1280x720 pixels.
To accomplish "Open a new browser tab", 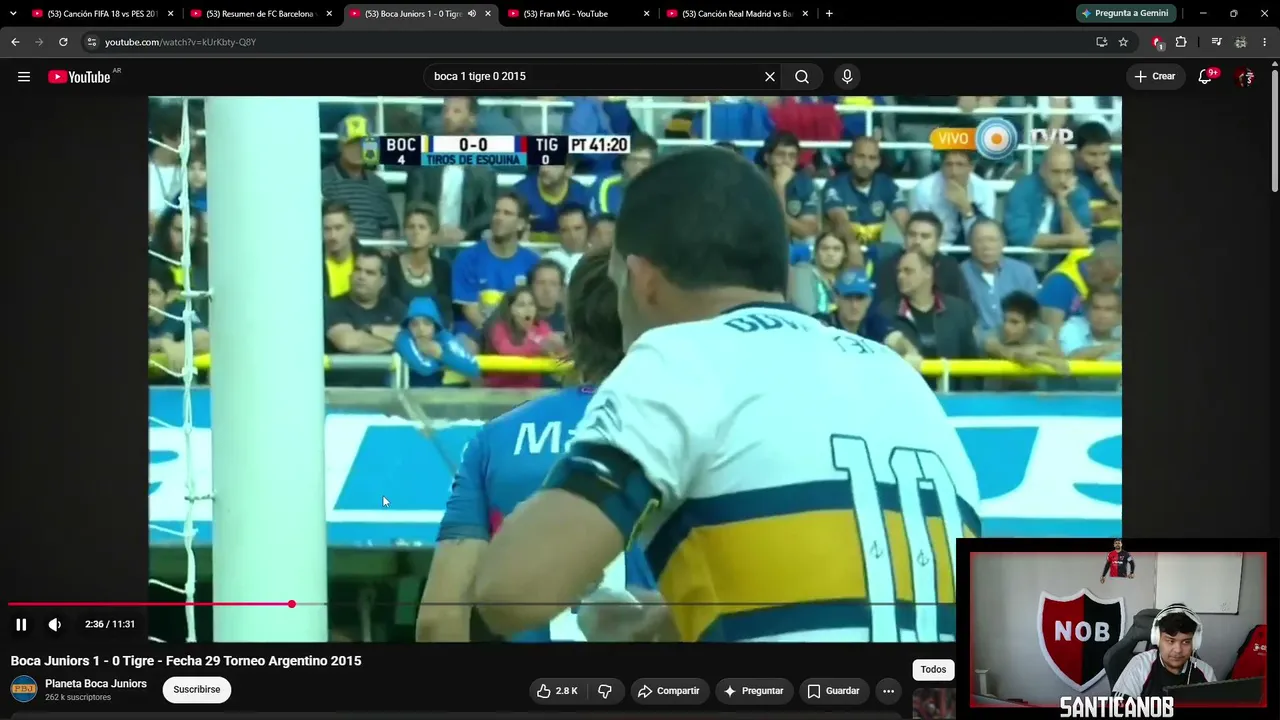I will (829, 14).
